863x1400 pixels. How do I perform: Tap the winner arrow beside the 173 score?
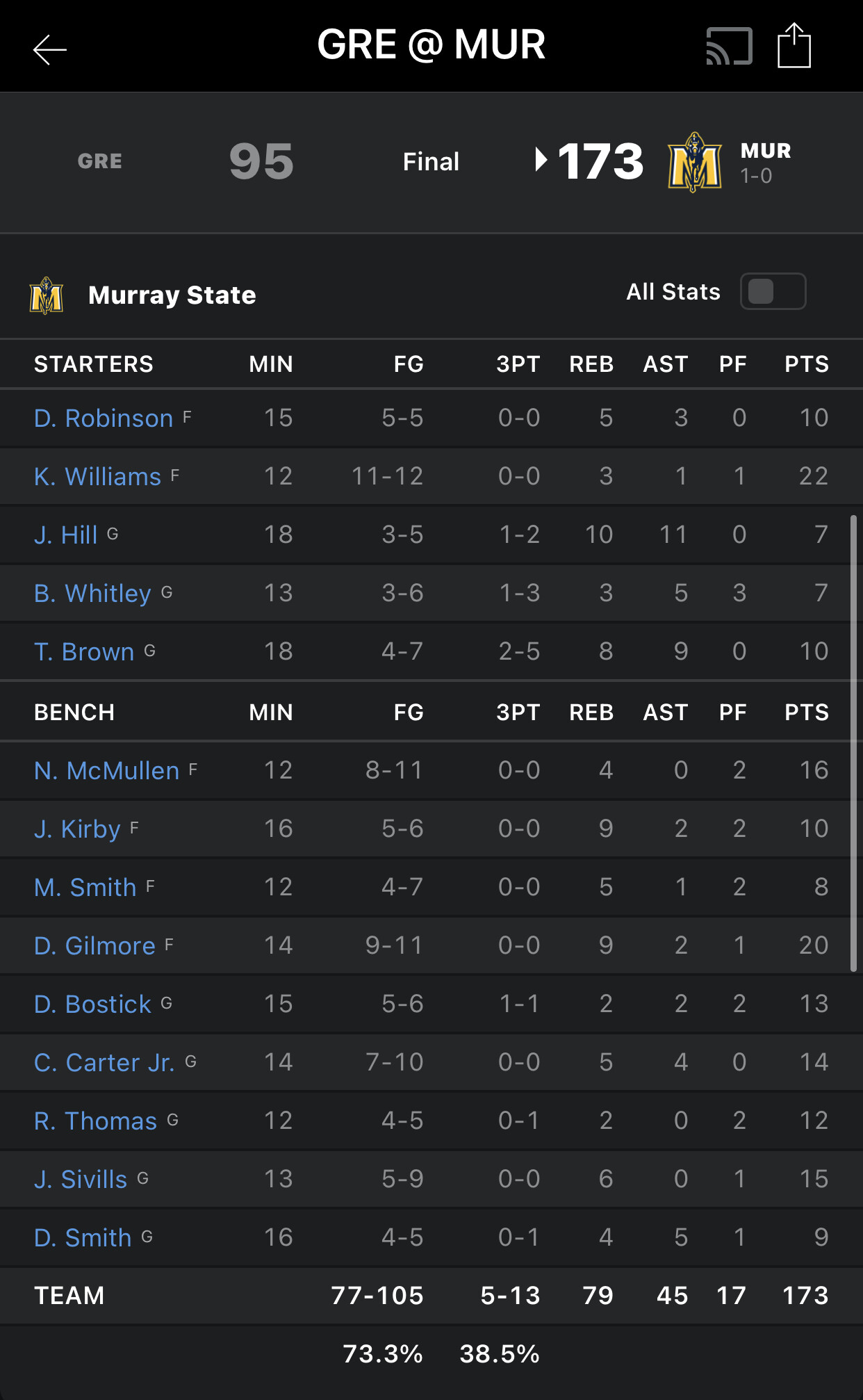coord(541,159)
